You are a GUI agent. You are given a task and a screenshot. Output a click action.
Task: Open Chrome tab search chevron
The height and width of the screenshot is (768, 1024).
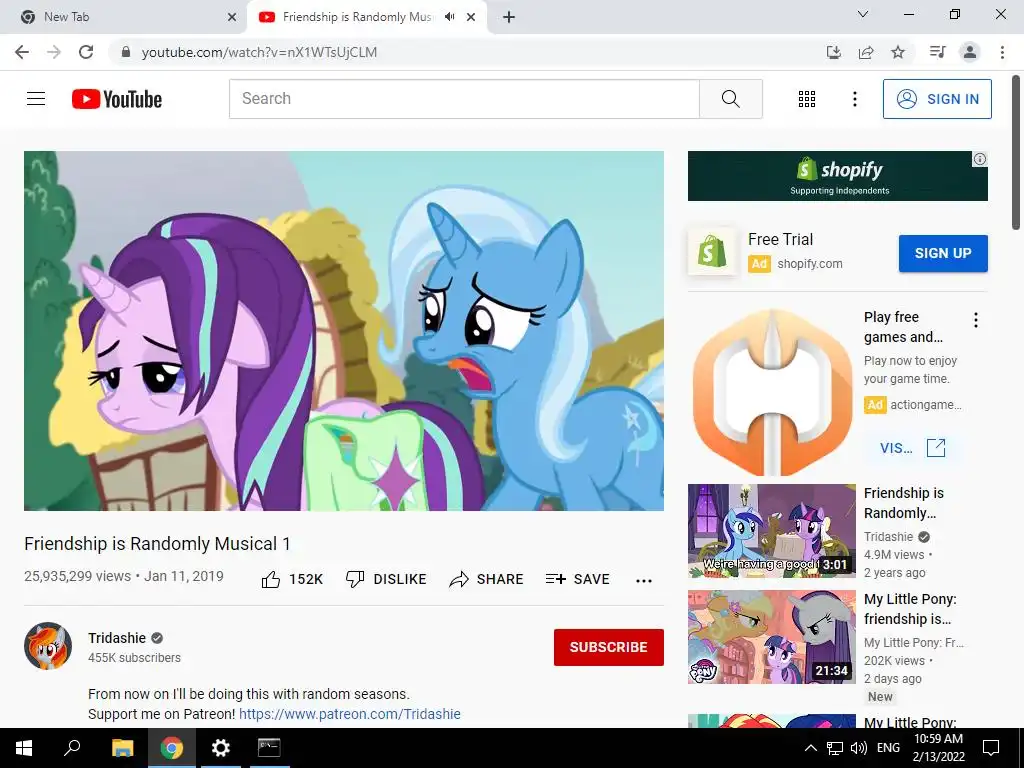863,14
